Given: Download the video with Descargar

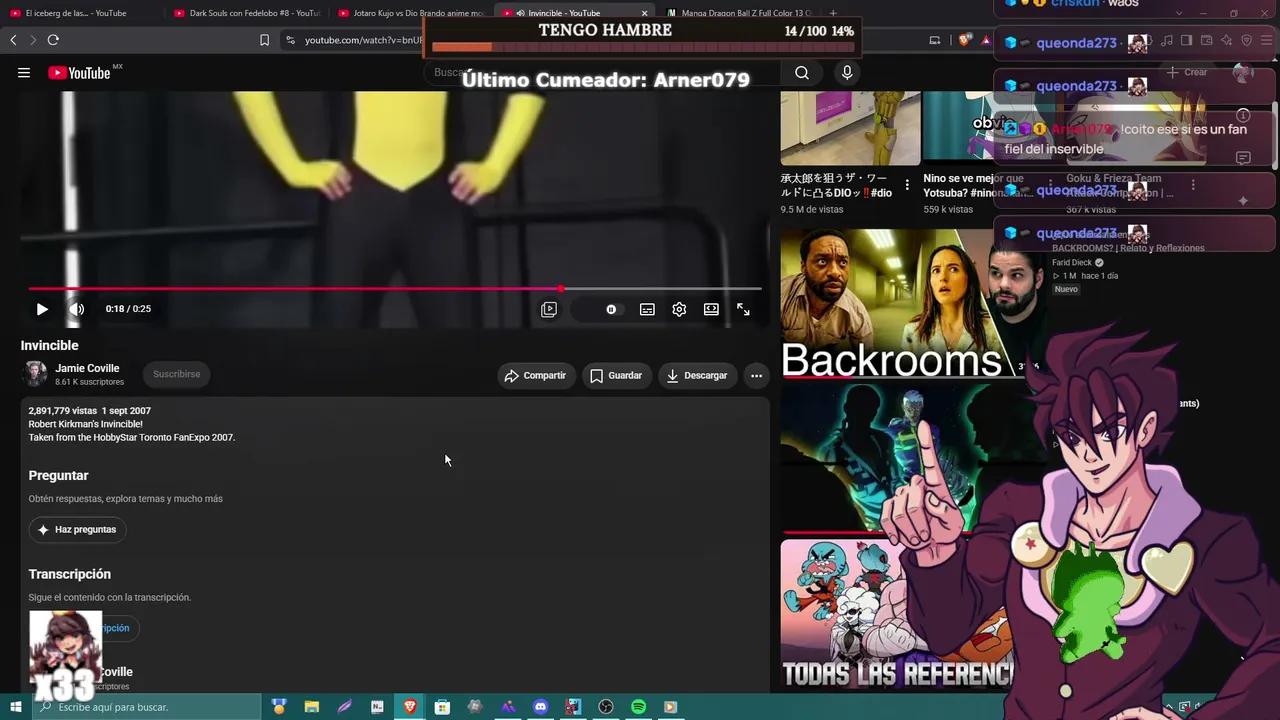Looking at the screenshot, I should (697, 375).
